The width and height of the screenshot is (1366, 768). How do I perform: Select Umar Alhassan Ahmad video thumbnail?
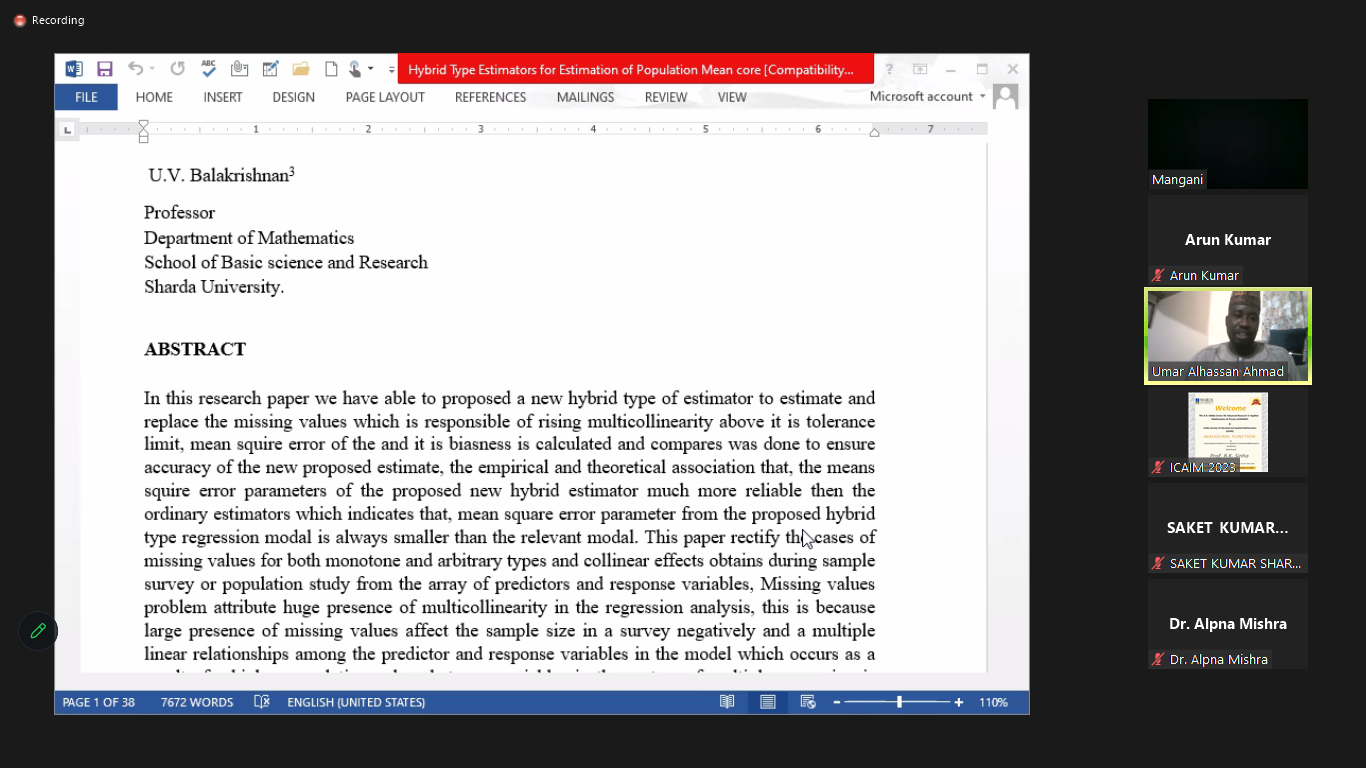pos(1227,336)
